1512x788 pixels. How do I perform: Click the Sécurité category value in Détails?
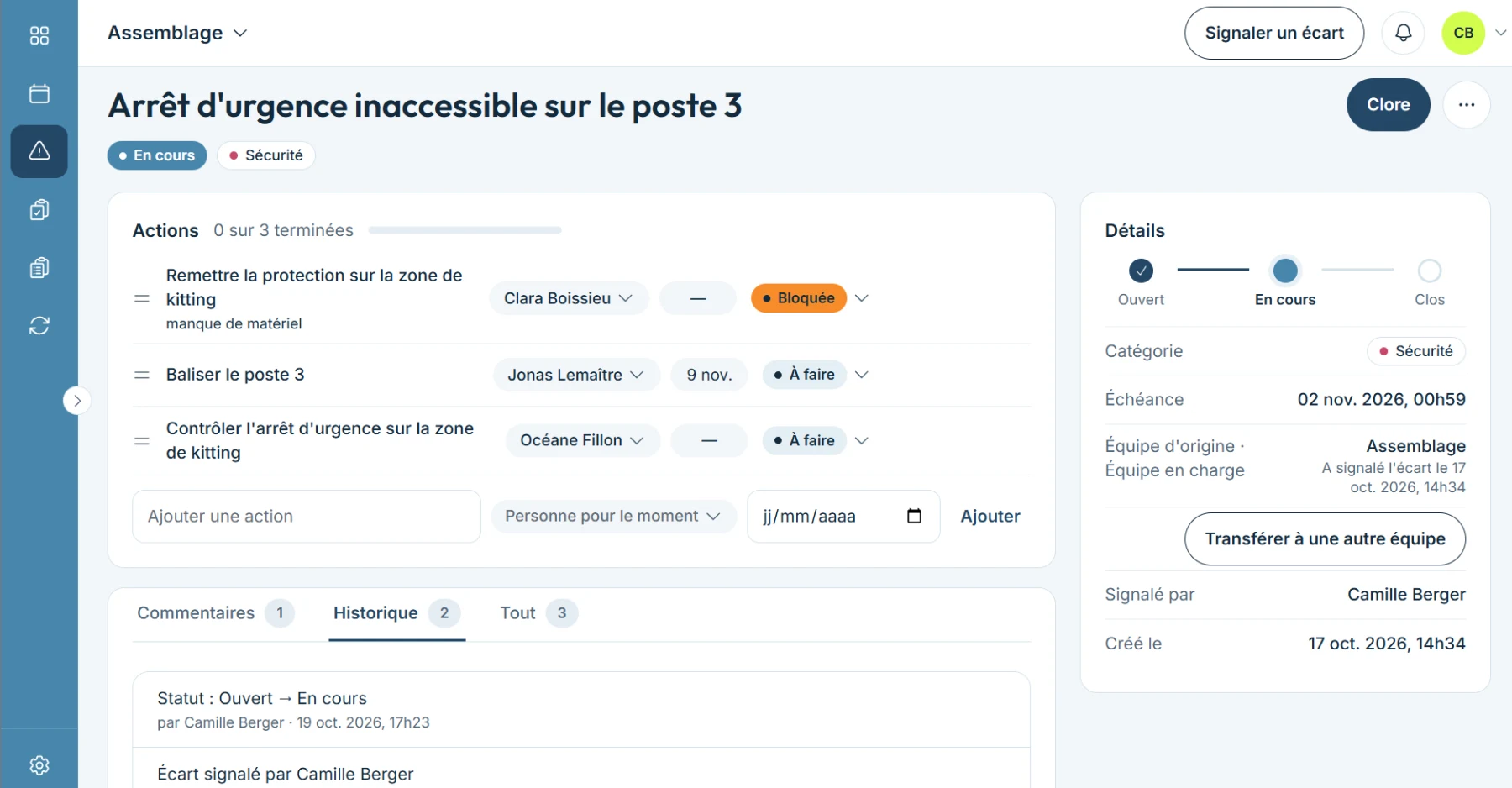point(1416,351)
